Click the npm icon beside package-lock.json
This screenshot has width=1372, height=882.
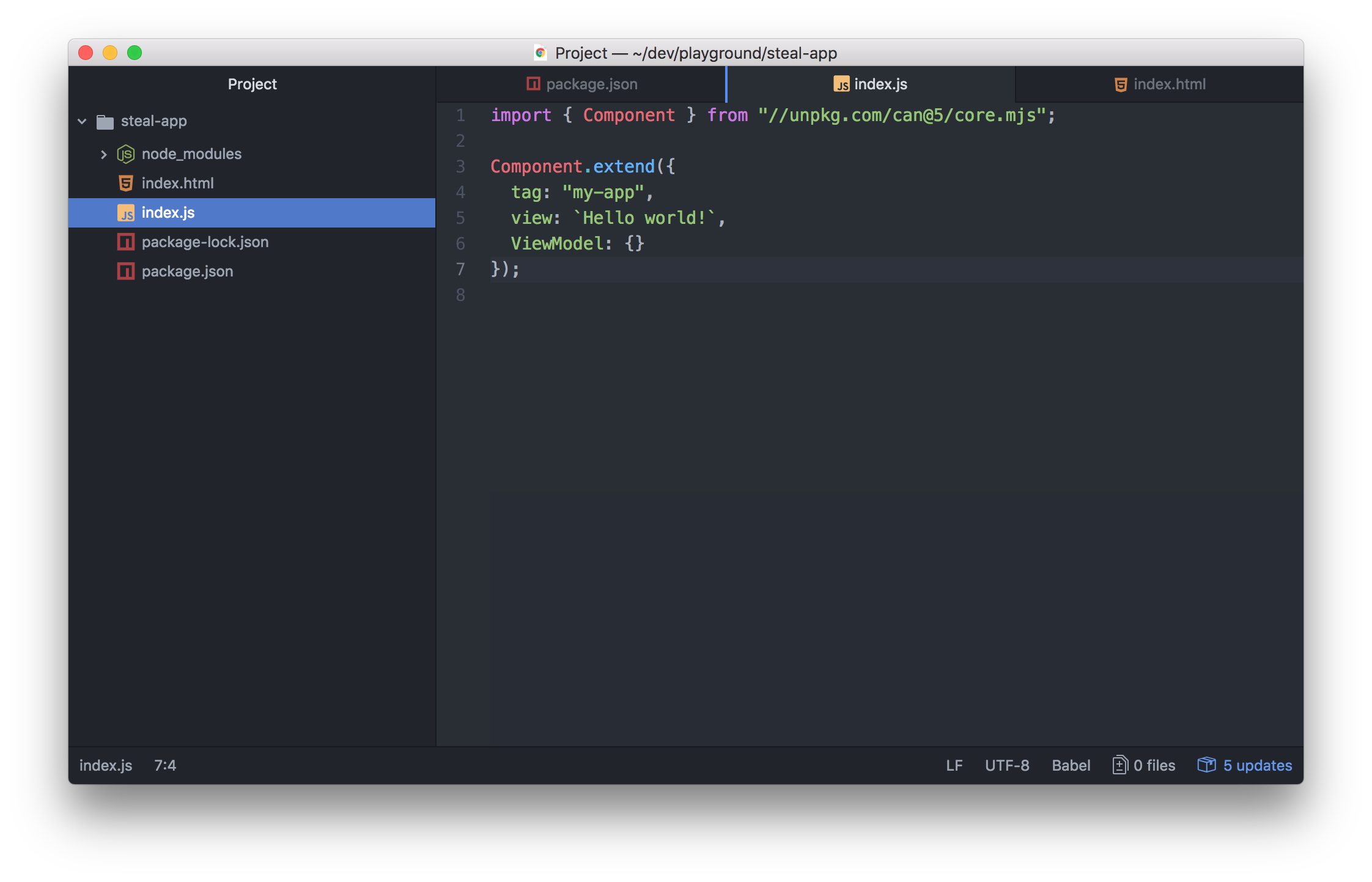(x=126, y=242)
